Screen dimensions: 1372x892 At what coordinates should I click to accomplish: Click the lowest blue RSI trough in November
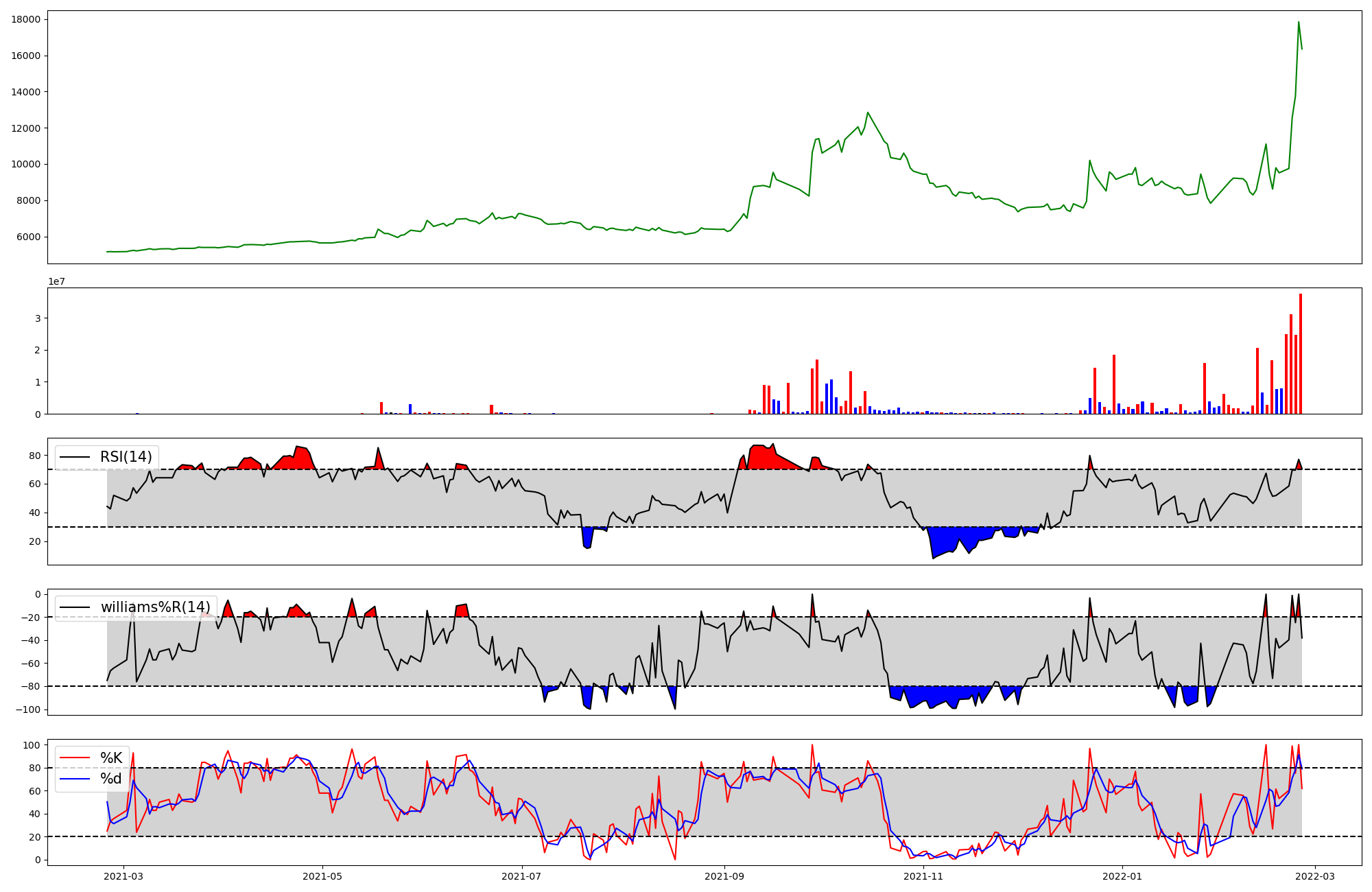coord(933,557)
